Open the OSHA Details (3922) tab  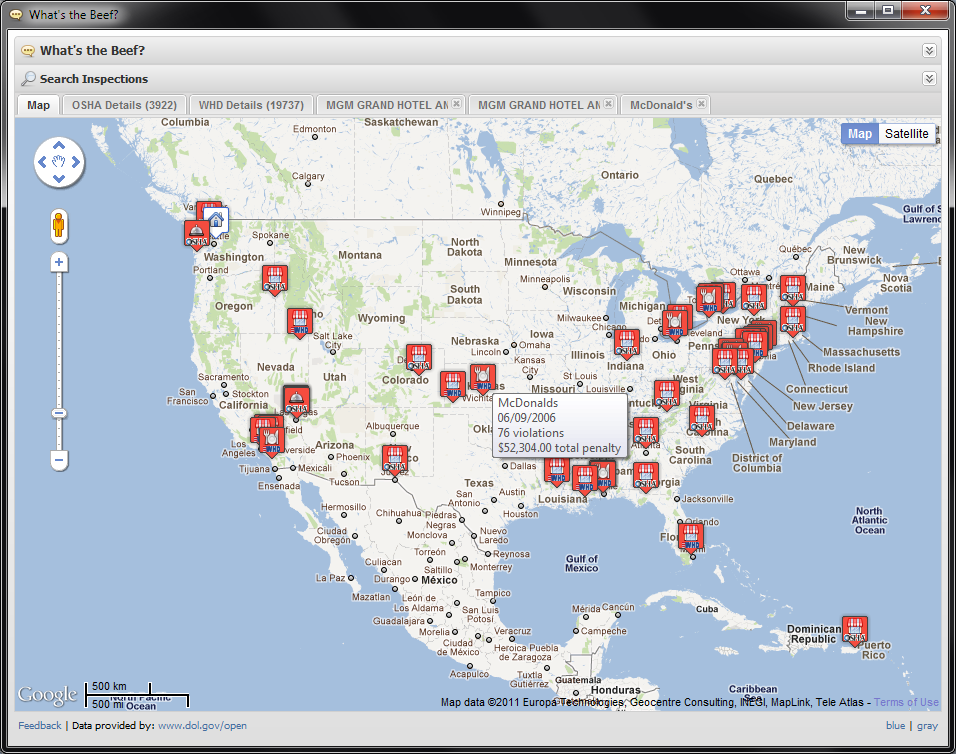tap(124, 105)
